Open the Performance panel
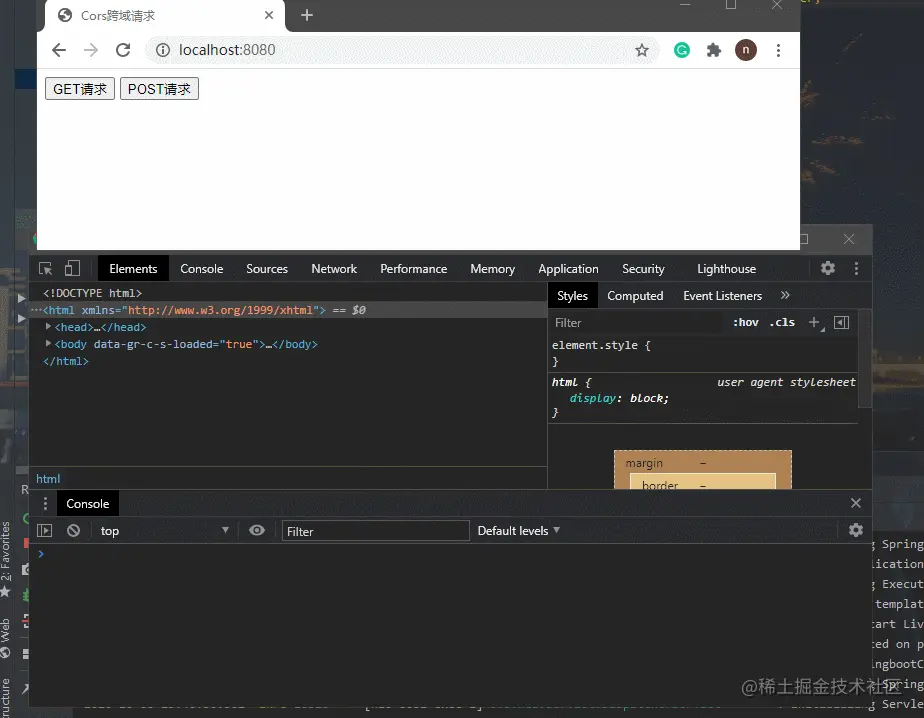Image resolution: width=924 pixels, height=718 pixels. point(414,269)
